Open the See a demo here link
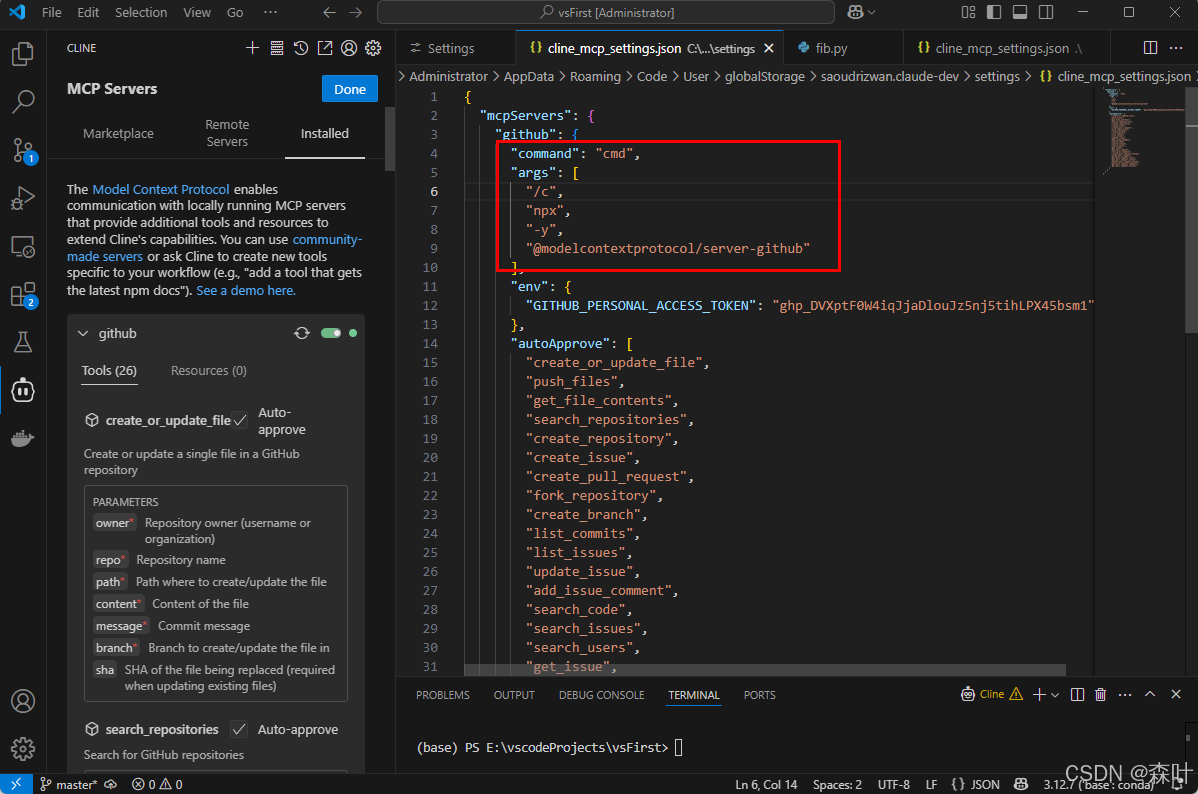The height and width of the screenshot is (794, 1198). (x=246, y=290)
